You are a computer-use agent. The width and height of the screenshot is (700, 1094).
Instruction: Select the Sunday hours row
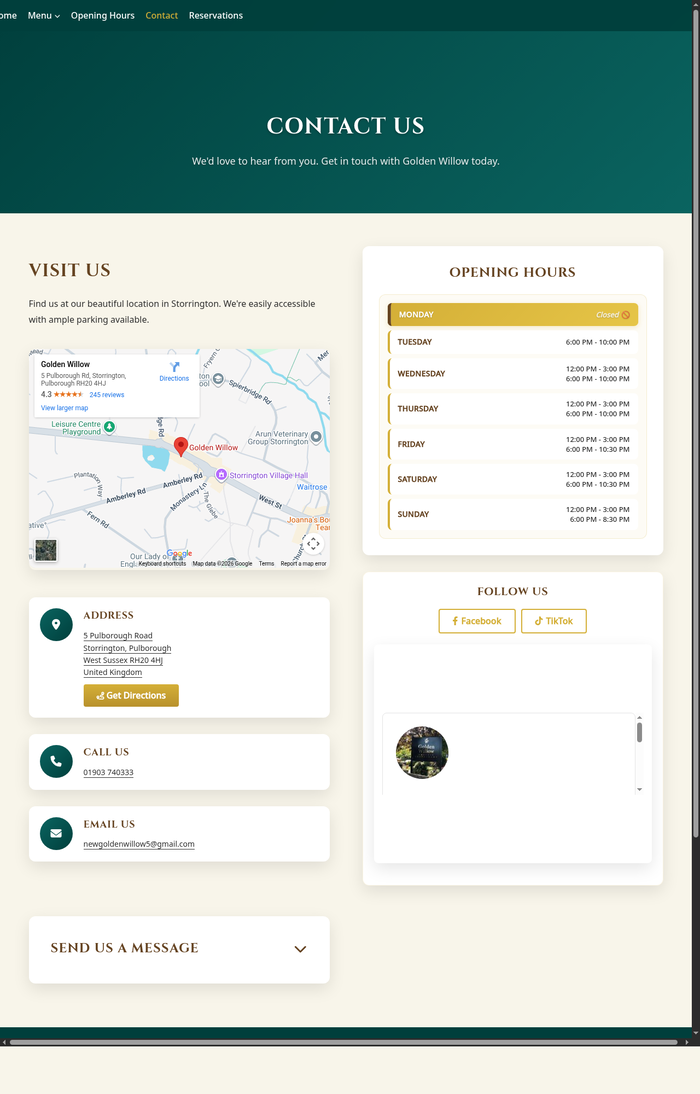coord(513,514)
